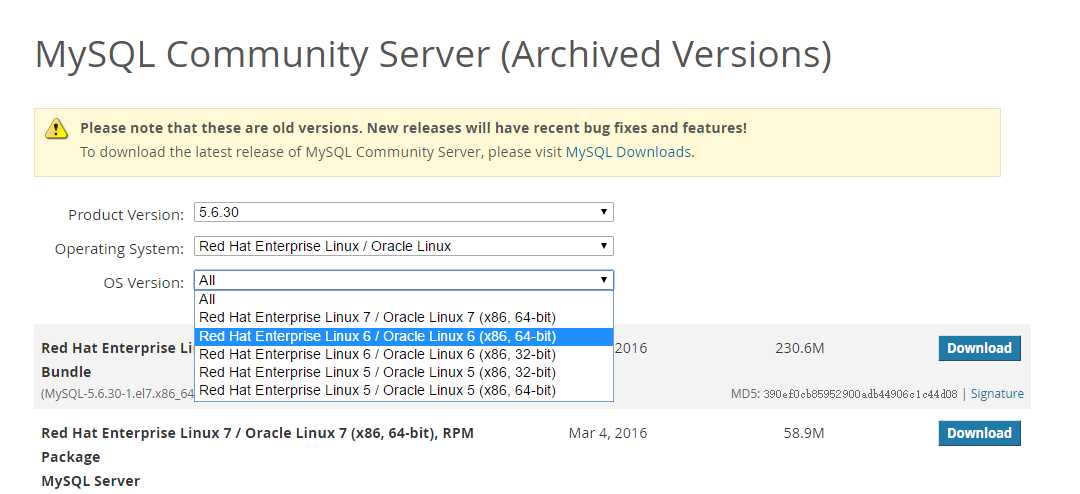Download the 58.9M MySQL Server package

click(979, 433)
